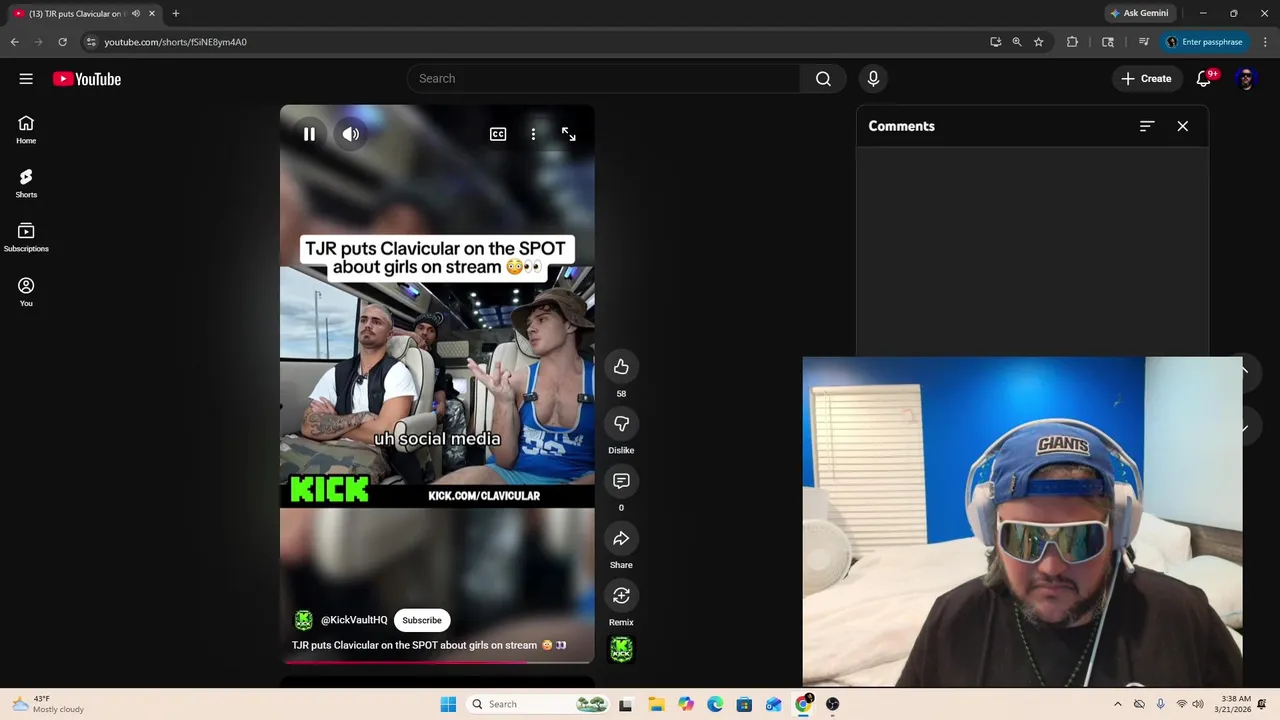The height and width of the screenshot is (720, 1280).
Task: Close the TJR puts Clavicular tab
Action: click(152, 14)
